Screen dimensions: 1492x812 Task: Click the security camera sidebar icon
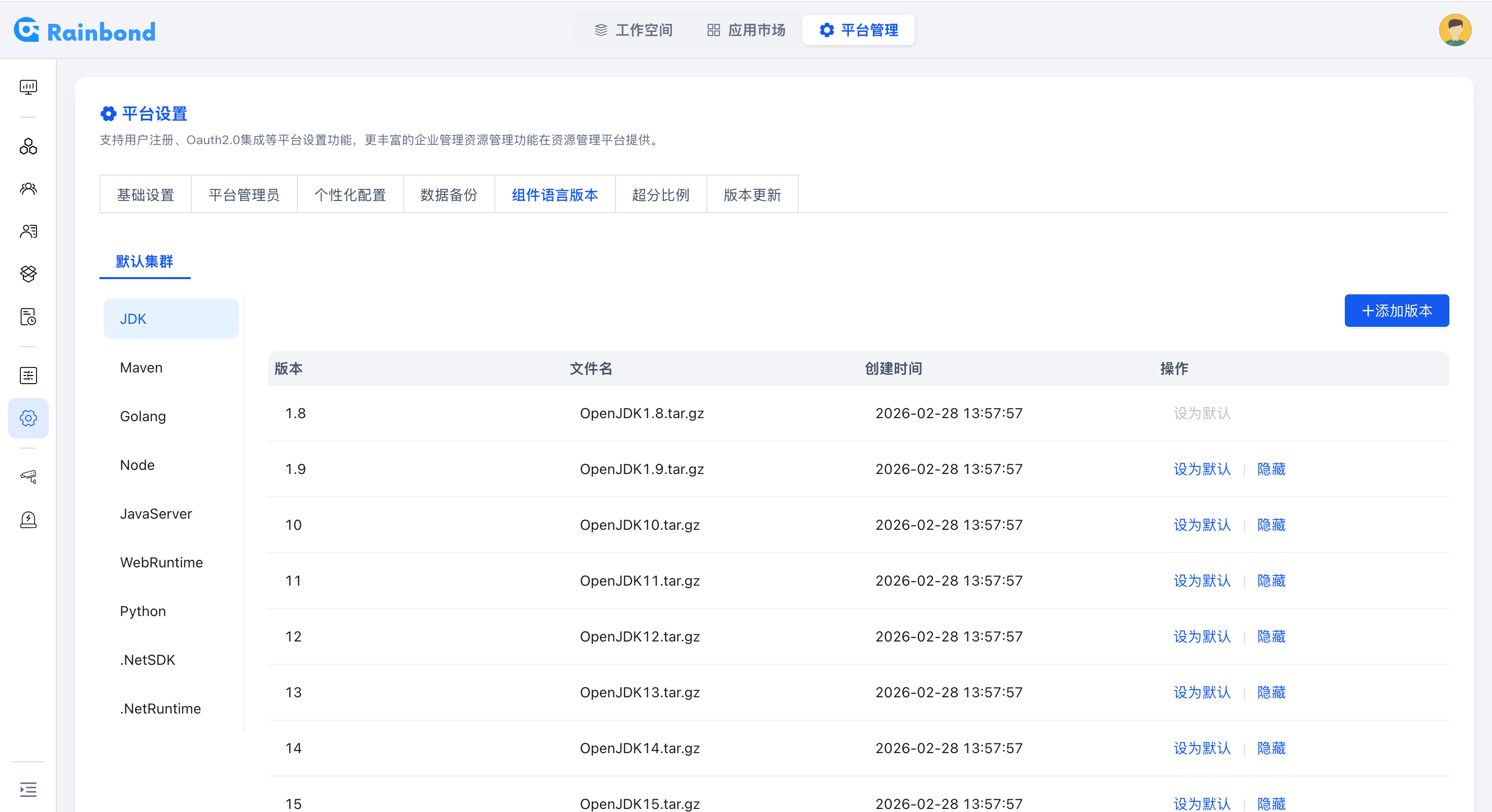28,476
